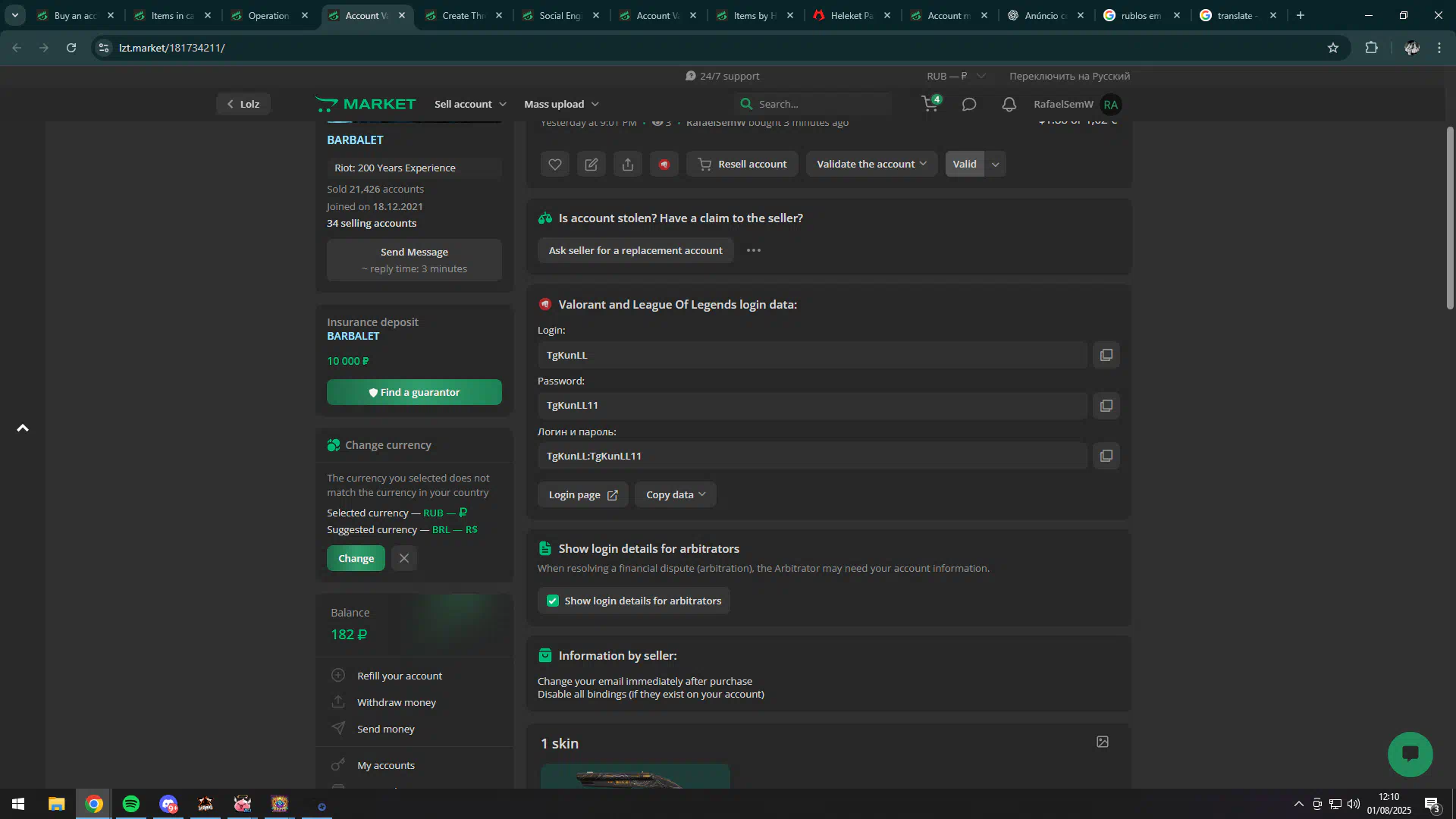Image resolution: width=1456 pixels, height=819 pixels.
Task: Open File Explorer from the taskbar
Action: 57,804
